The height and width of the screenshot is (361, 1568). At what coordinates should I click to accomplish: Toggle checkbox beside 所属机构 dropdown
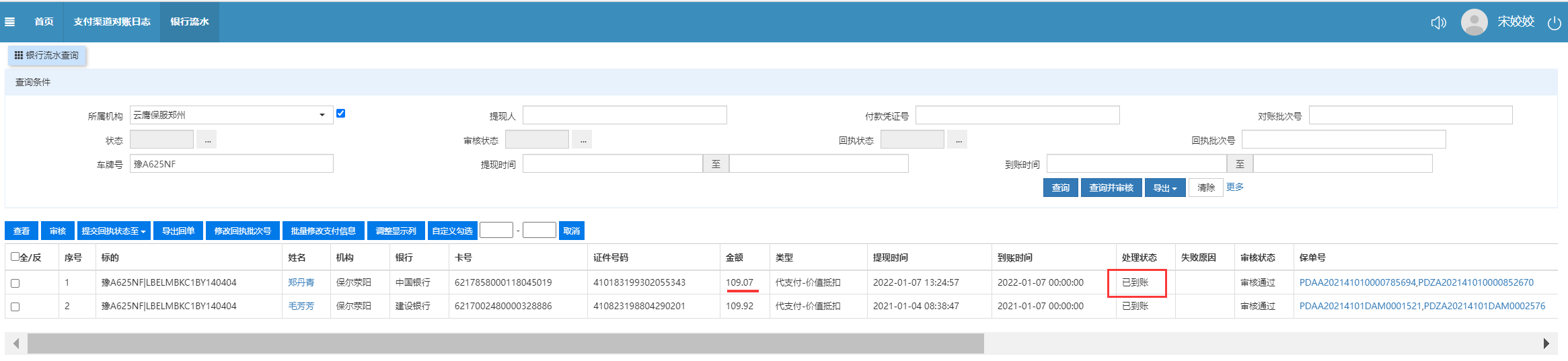point(341,113)
